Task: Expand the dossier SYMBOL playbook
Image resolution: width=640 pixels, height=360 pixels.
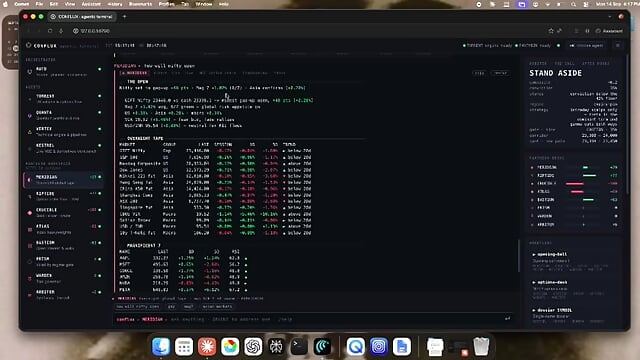Action: [552, 310]
